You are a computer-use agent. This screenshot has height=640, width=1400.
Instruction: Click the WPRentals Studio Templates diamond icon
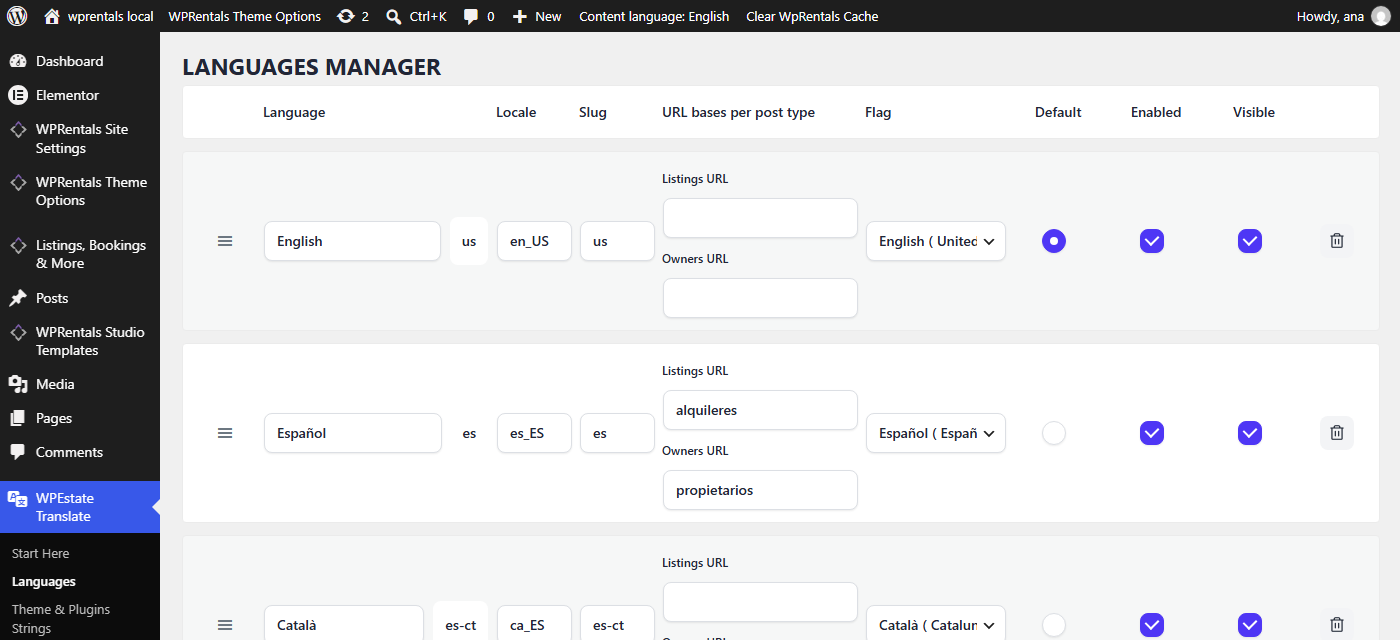18,332
